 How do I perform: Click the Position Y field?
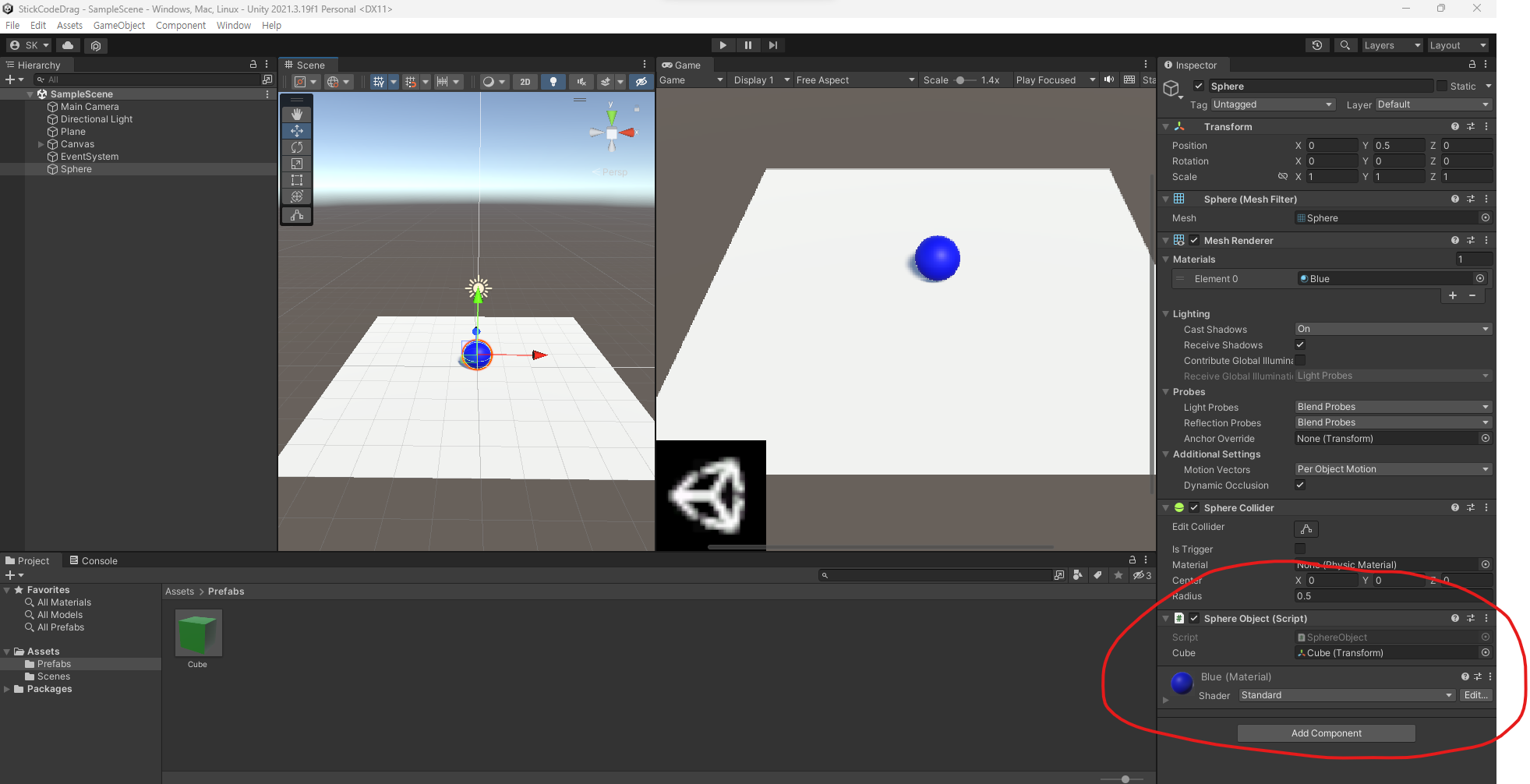click(1398, 146)
